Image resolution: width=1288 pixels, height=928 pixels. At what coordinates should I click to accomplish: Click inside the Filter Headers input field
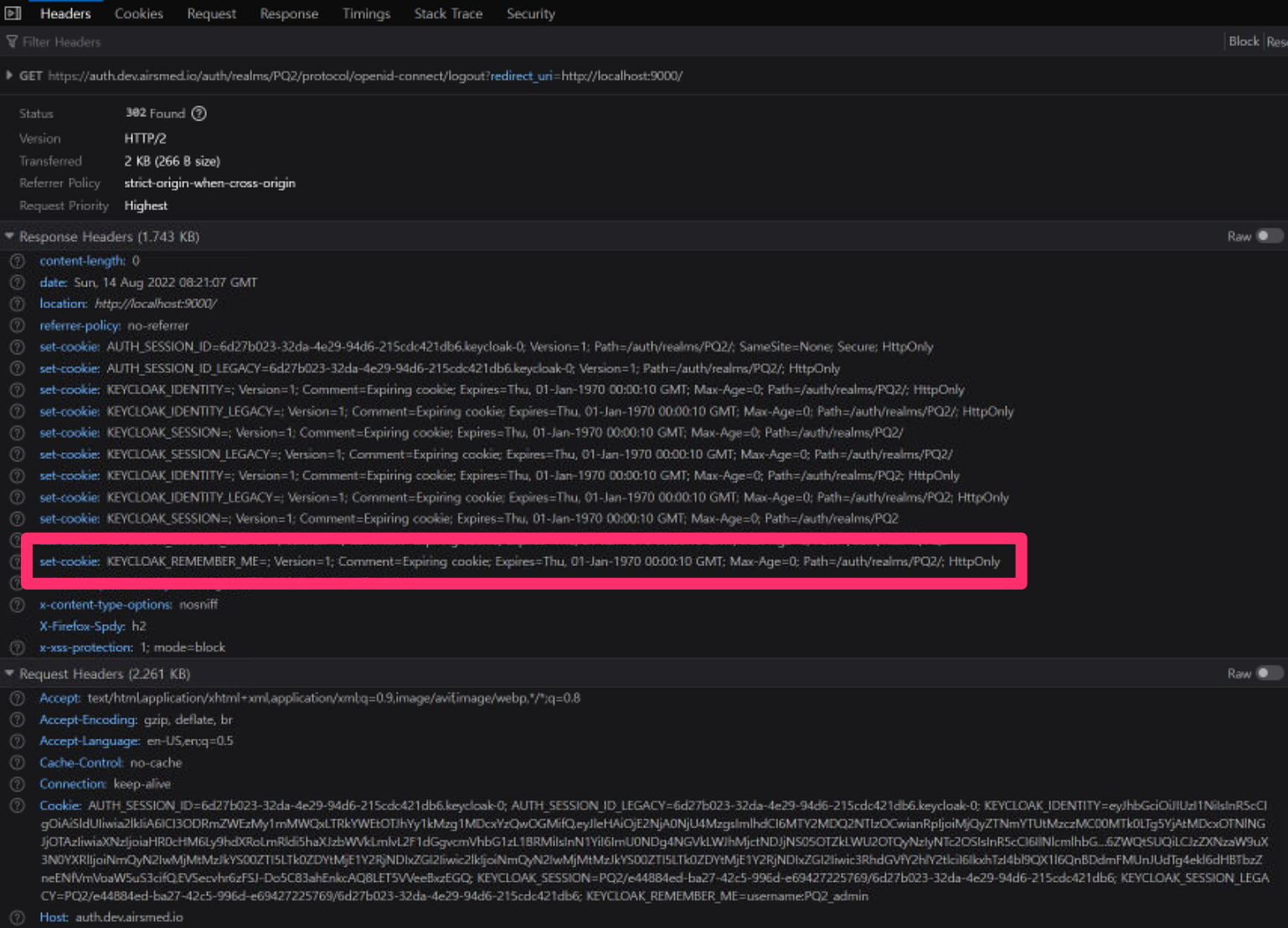(167, 42)
